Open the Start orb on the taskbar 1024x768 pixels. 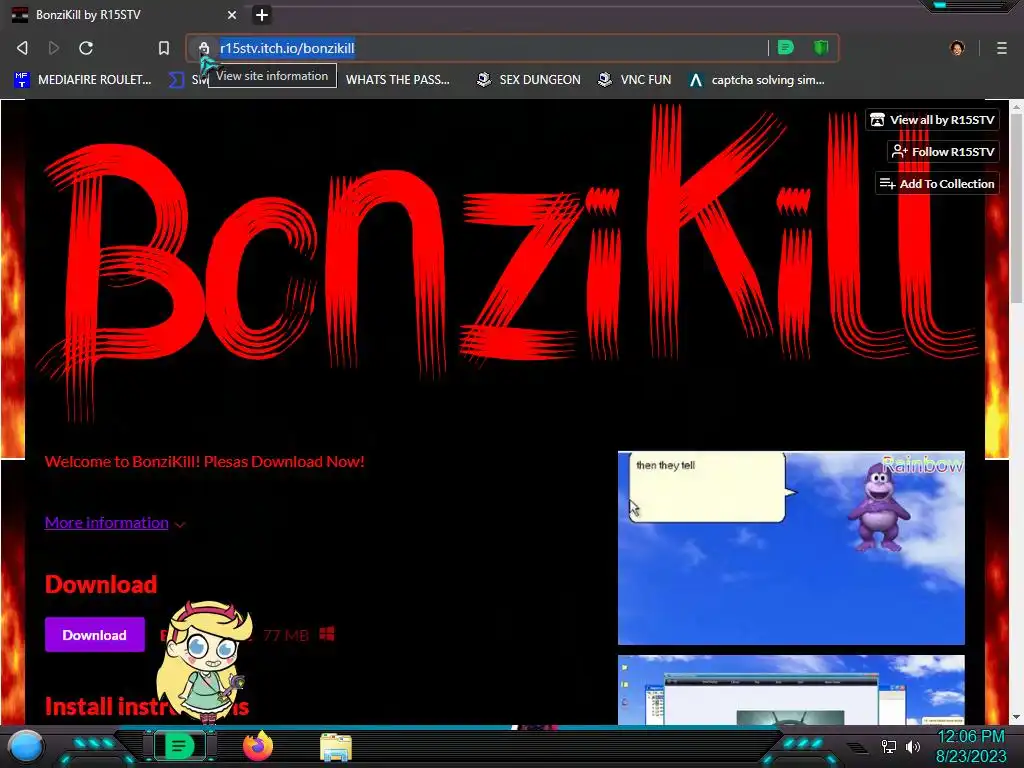point(26,746)
